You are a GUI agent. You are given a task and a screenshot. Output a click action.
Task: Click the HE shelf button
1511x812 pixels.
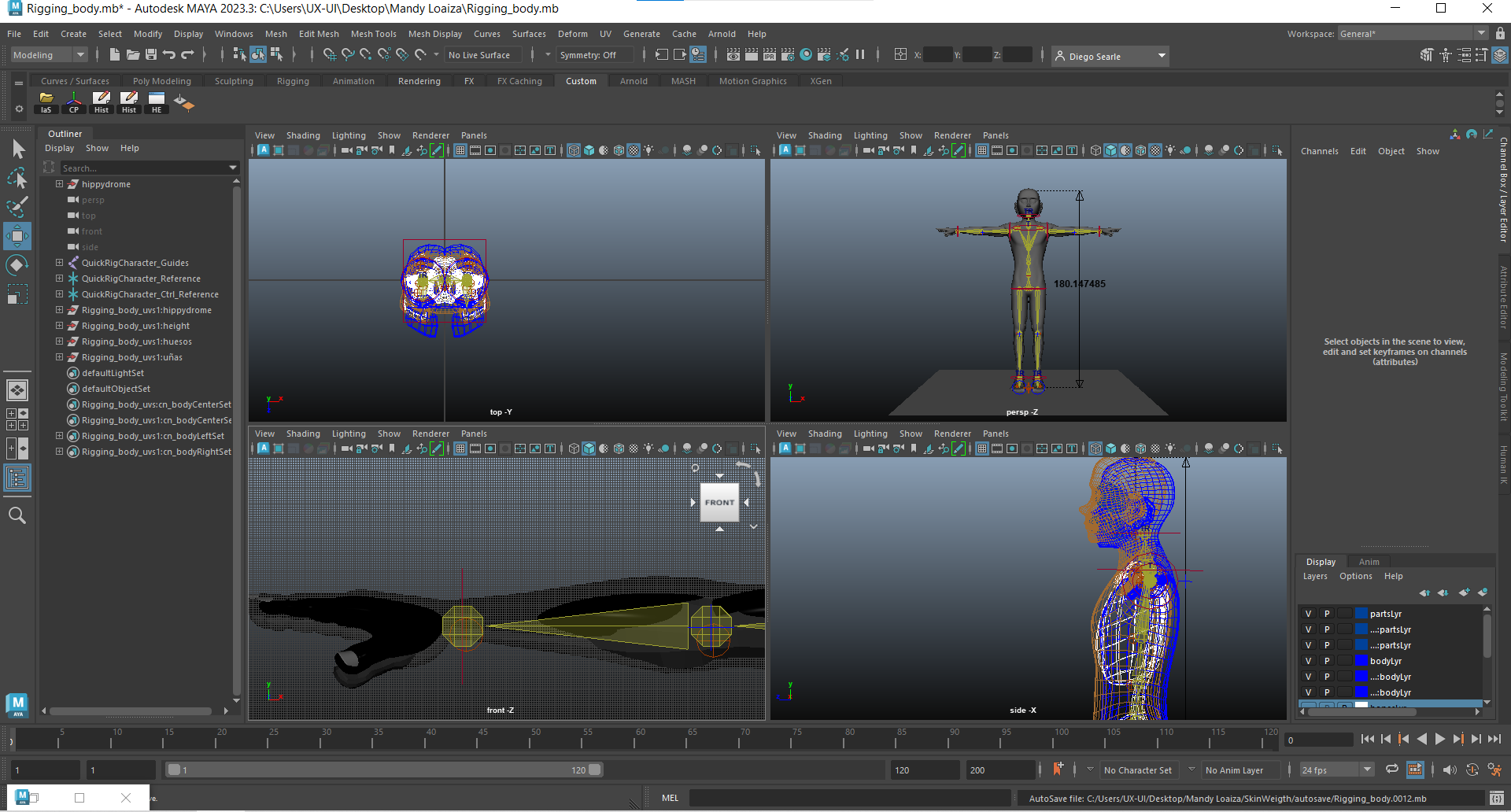(x=157, y=102)
